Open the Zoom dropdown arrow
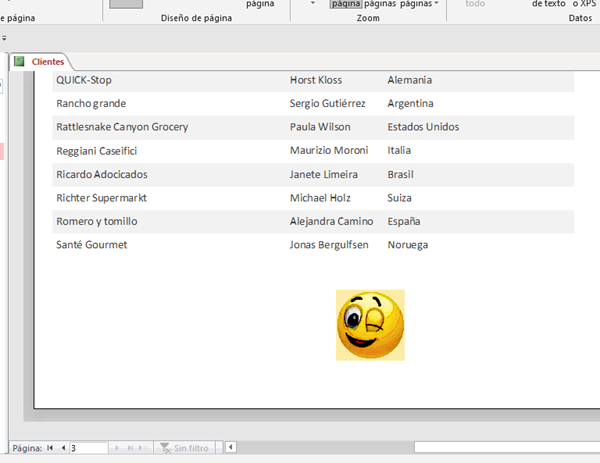Screen dimensions: 600x463 pyautogui.click(x=312, y=4)
